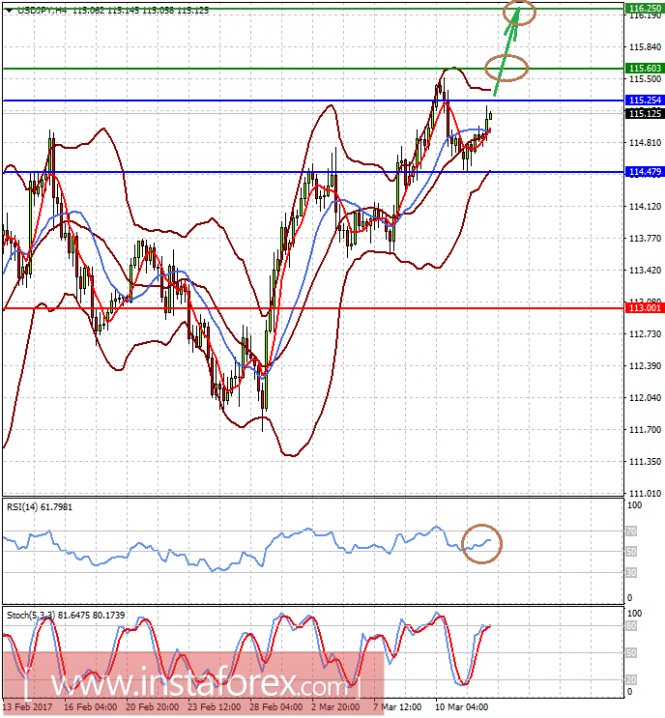Select the RSI 70 overbought level label

[631, 531]
